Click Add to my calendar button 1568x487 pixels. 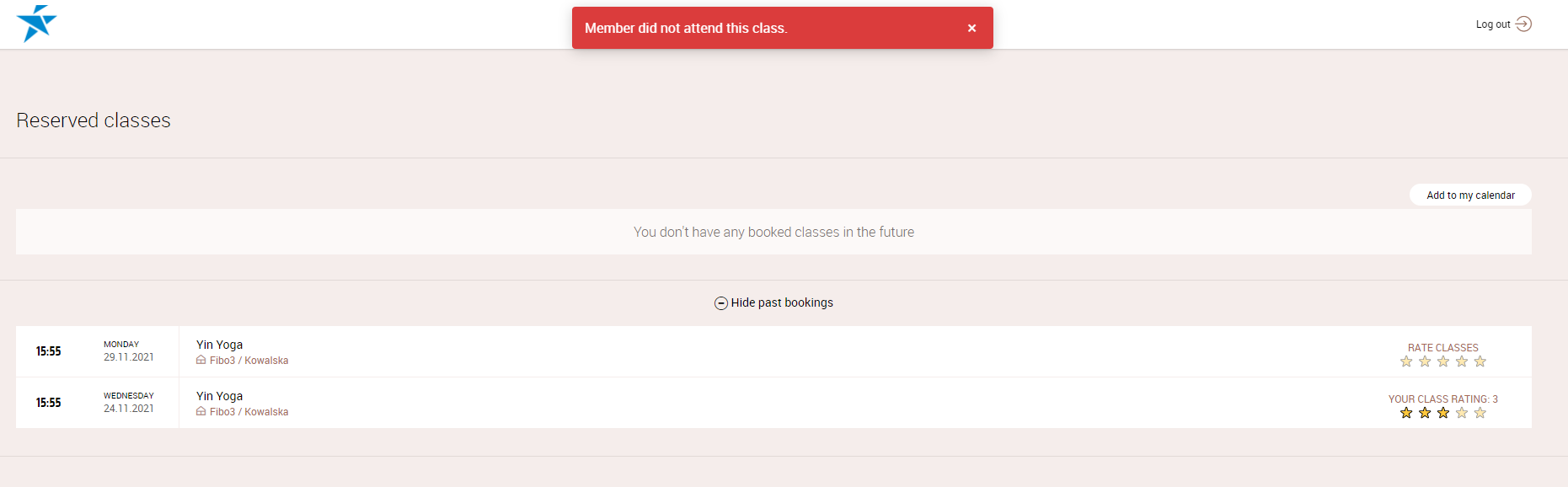coord(1470,195)
